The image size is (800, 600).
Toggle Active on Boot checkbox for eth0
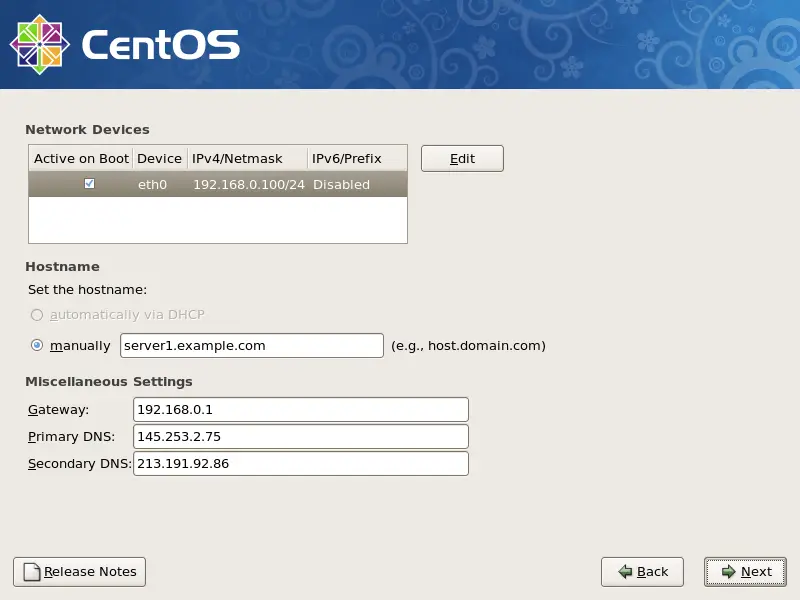(x=89, y=184)
